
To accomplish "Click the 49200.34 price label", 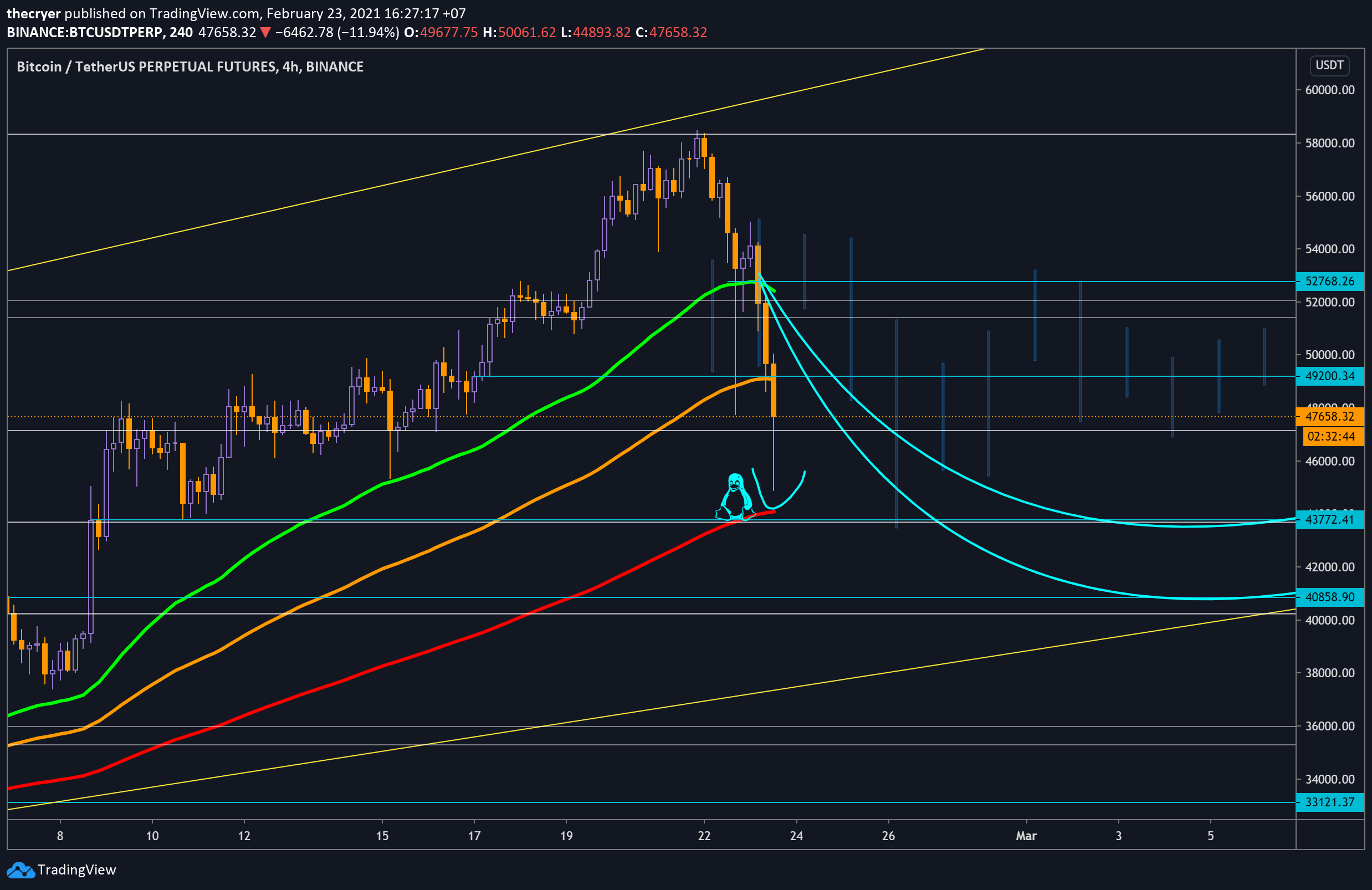I will pos(1329,376).
